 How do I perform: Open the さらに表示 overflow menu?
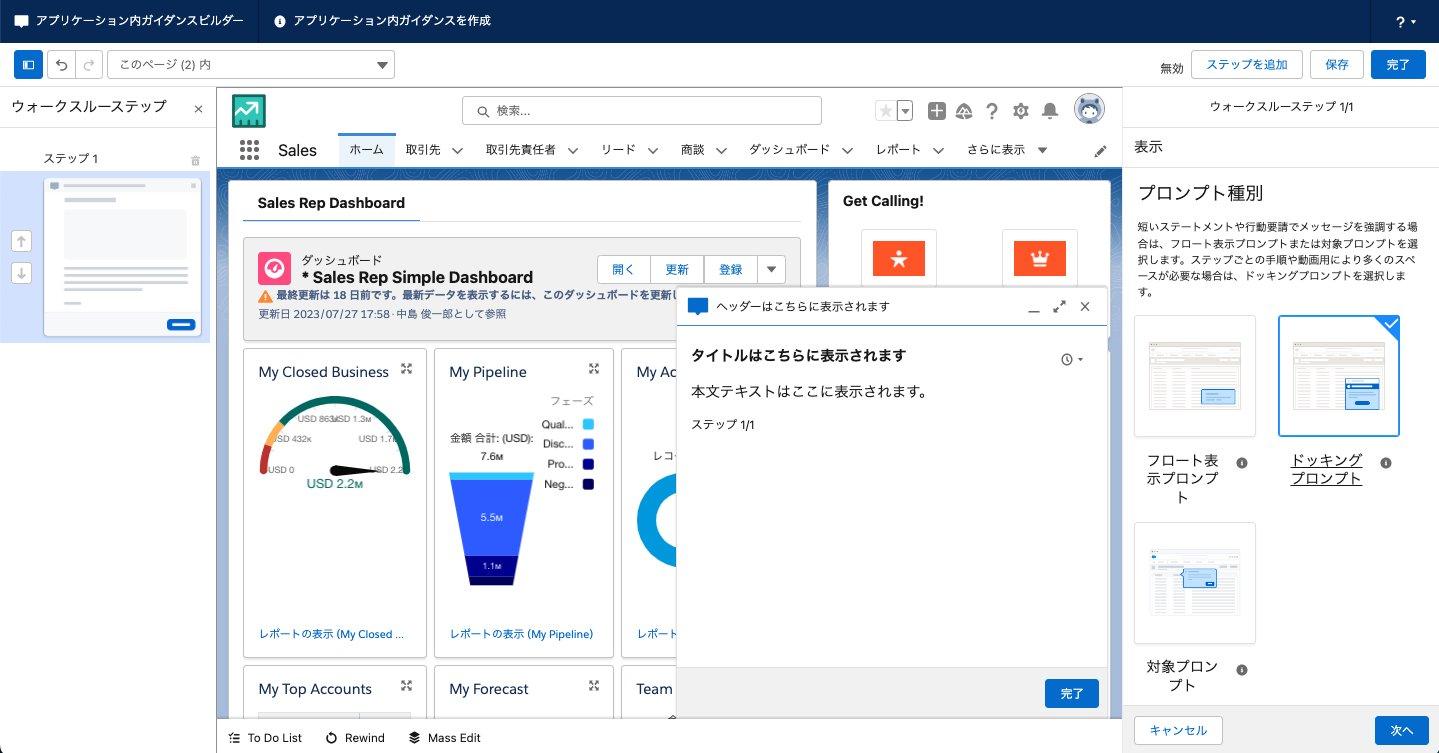(1007, 149)
